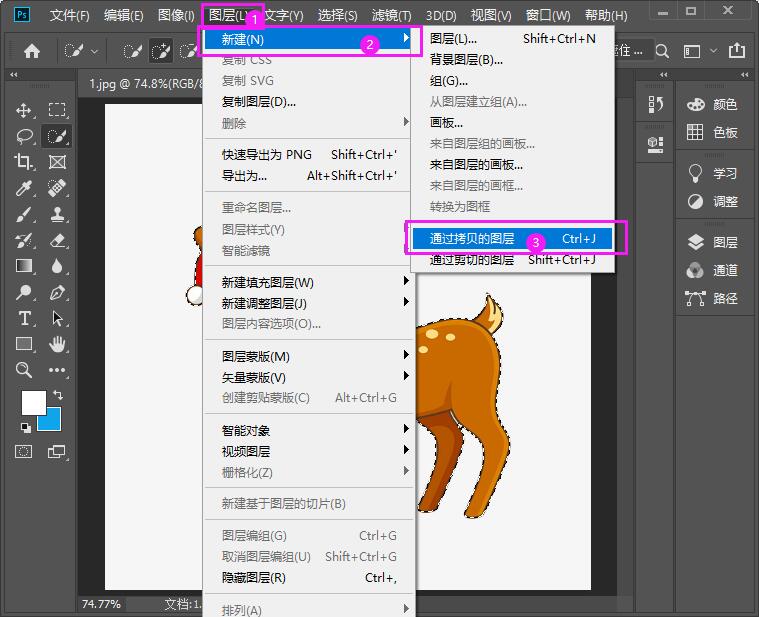759x617 pixels.
Task: Click the Home icon in options bar
Action: pyautogui.click(x=32, y=51)
